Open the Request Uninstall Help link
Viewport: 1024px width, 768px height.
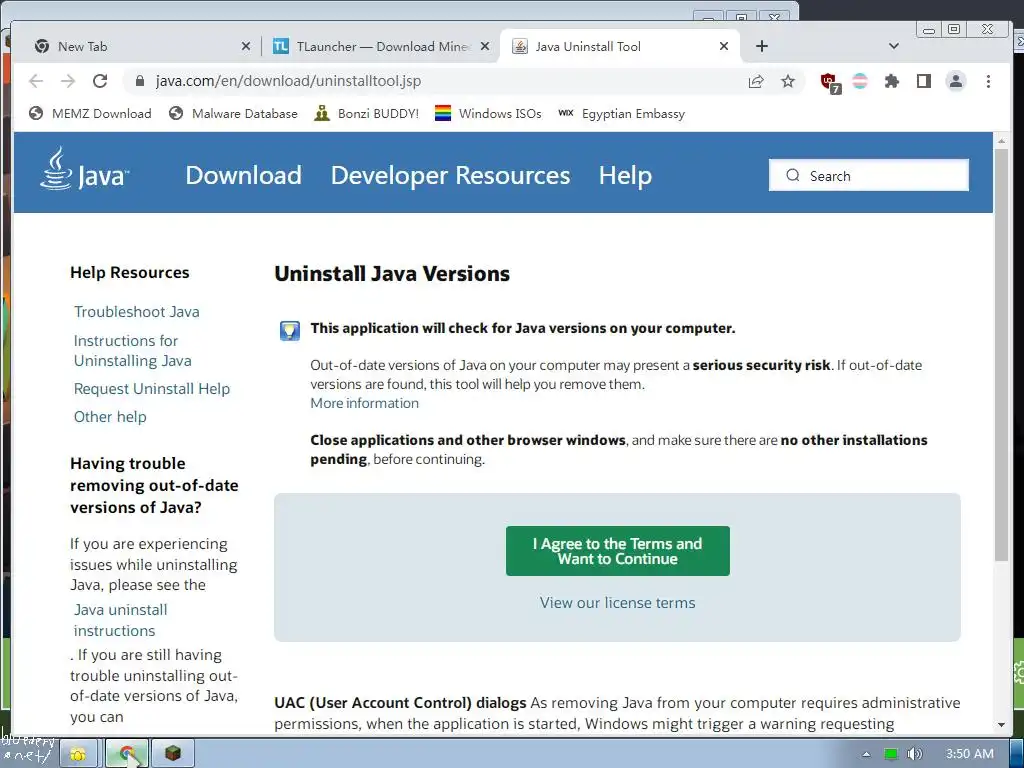[152, 389]
